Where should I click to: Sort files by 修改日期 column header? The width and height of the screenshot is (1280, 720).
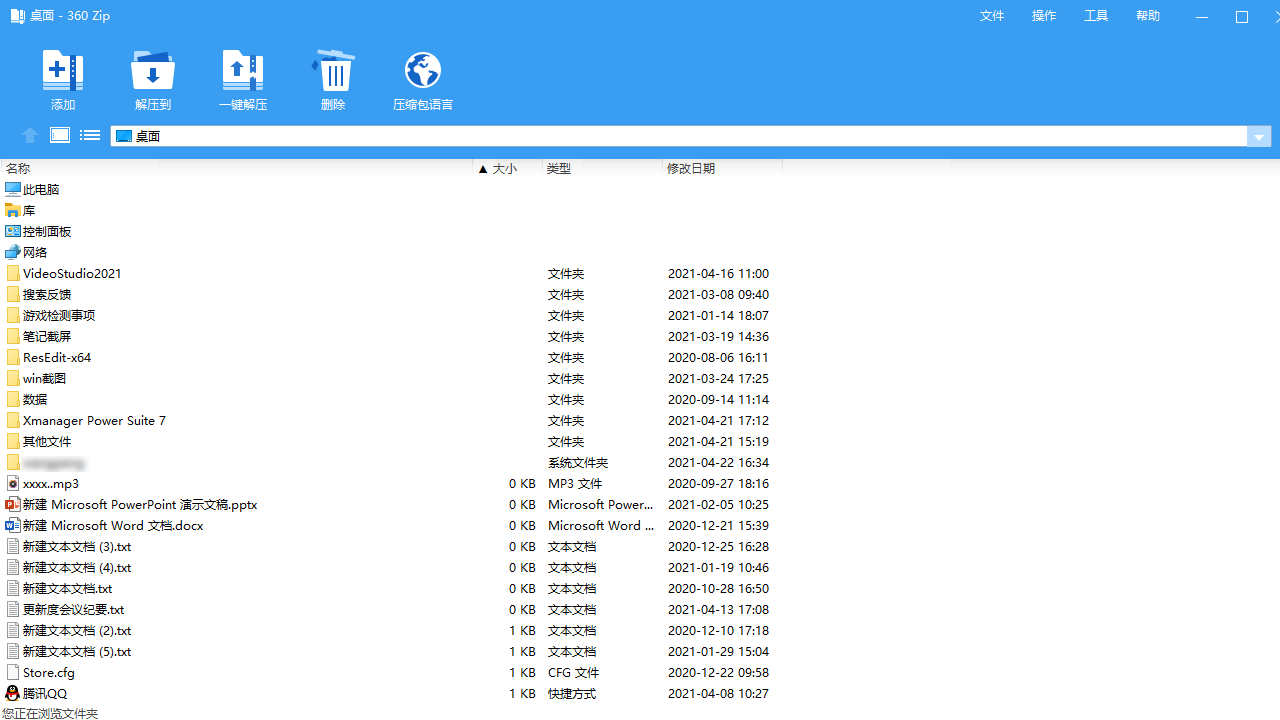point(691,168)
